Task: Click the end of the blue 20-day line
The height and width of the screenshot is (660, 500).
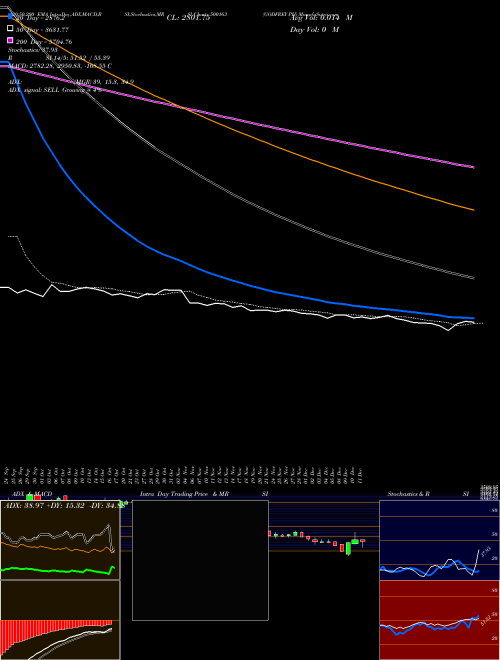Action: click(473, 318)
